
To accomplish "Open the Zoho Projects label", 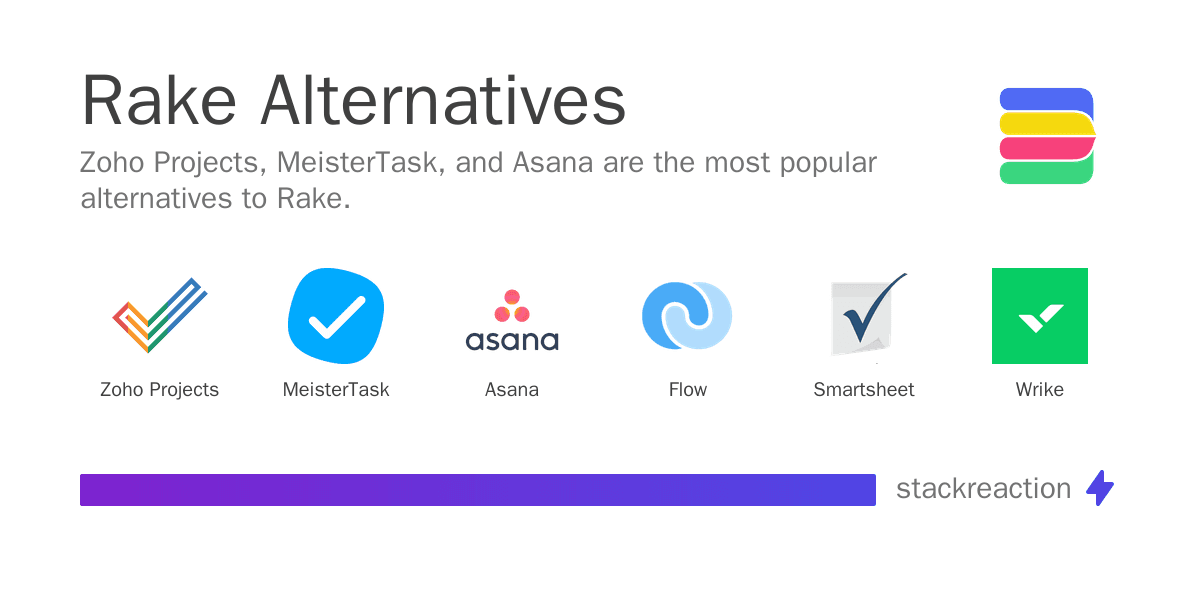I will [160, 390].
